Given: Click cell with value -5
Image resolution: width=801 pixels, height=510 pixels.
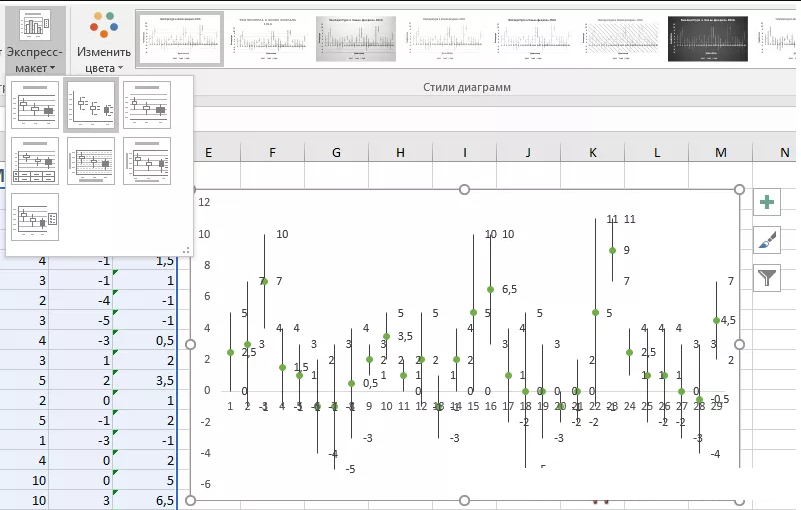Looking at the screenshot, I should pyautogui.click(x=81, y=320).
